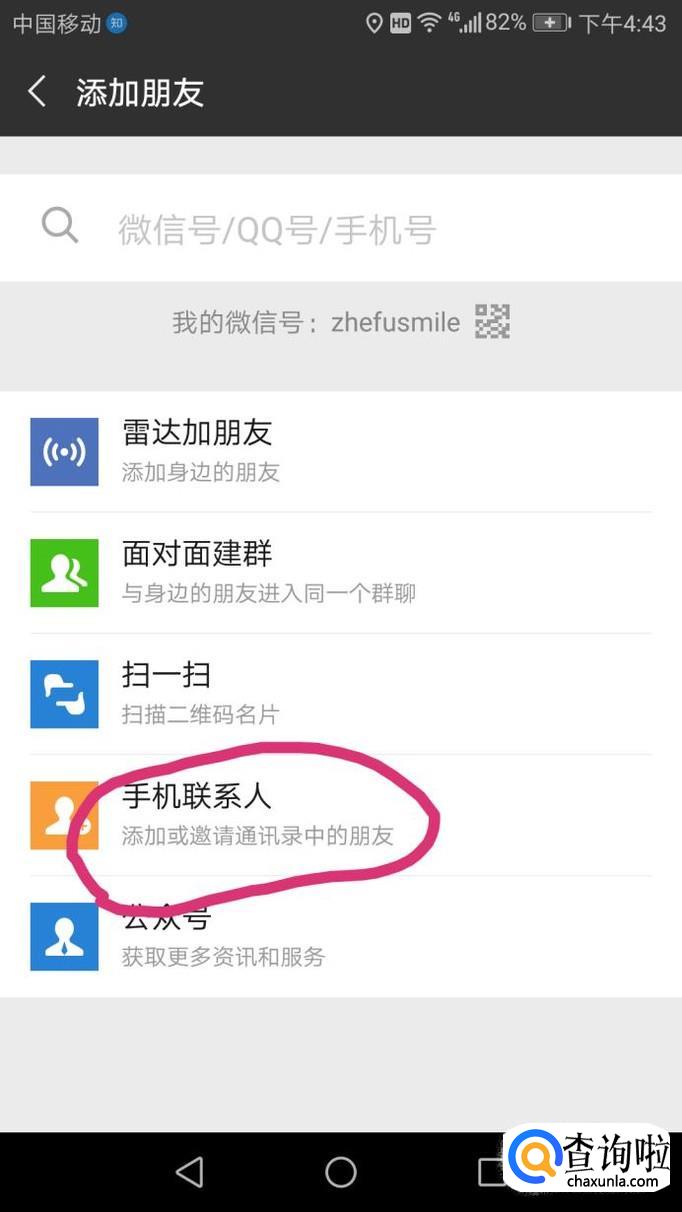The height and width of the screenshot is (1212, 682).
Task: Open 雷达加朋友 option
Action: point(341,452)
